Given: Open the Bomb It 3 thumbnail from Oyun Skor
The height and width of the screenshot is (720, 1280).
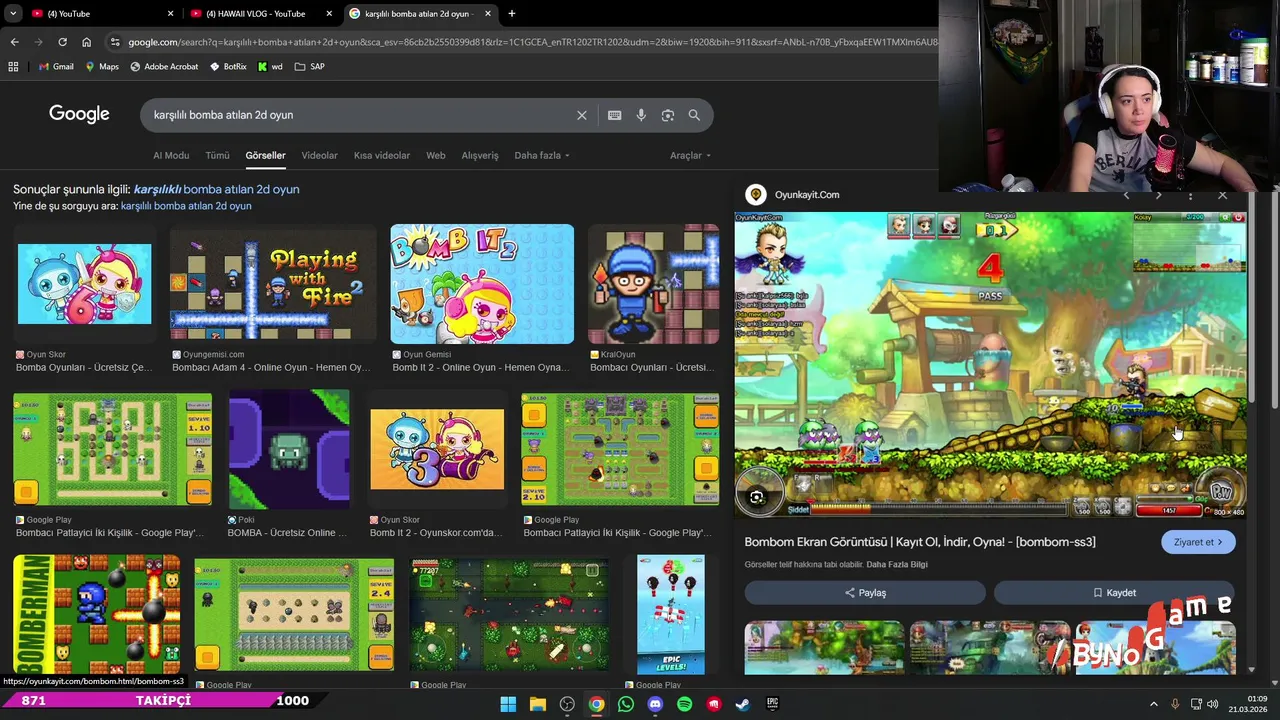Looking at the screenshot, I should (437, 450).
